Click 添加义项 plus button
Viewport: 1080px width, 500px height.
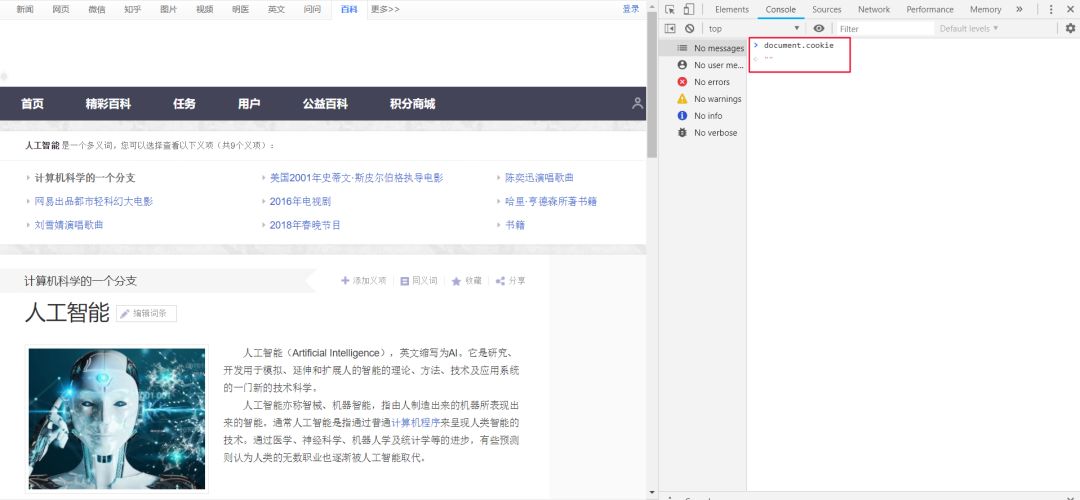coord(364,281)
